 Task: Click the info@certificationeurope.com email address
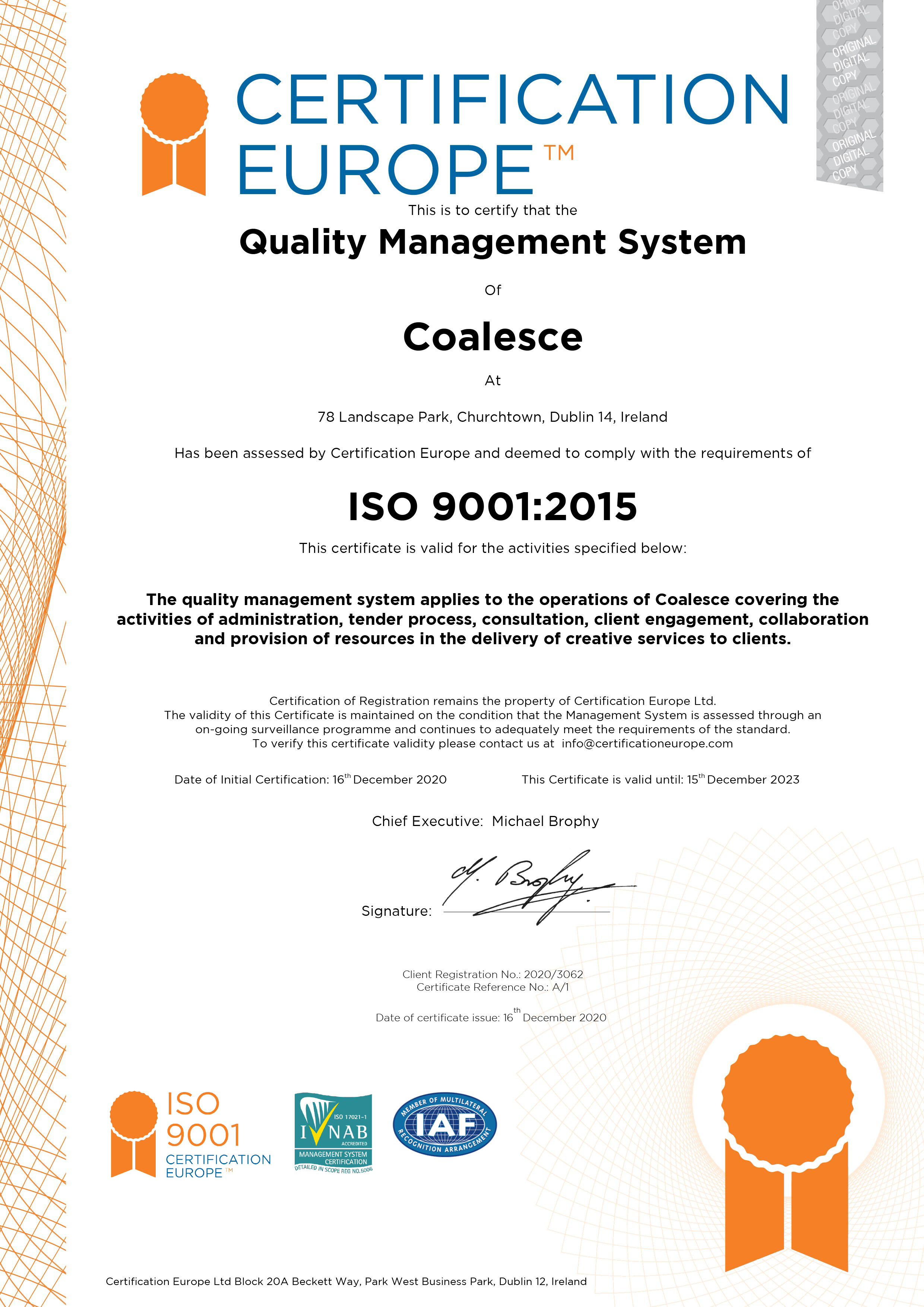coord(647,743)
